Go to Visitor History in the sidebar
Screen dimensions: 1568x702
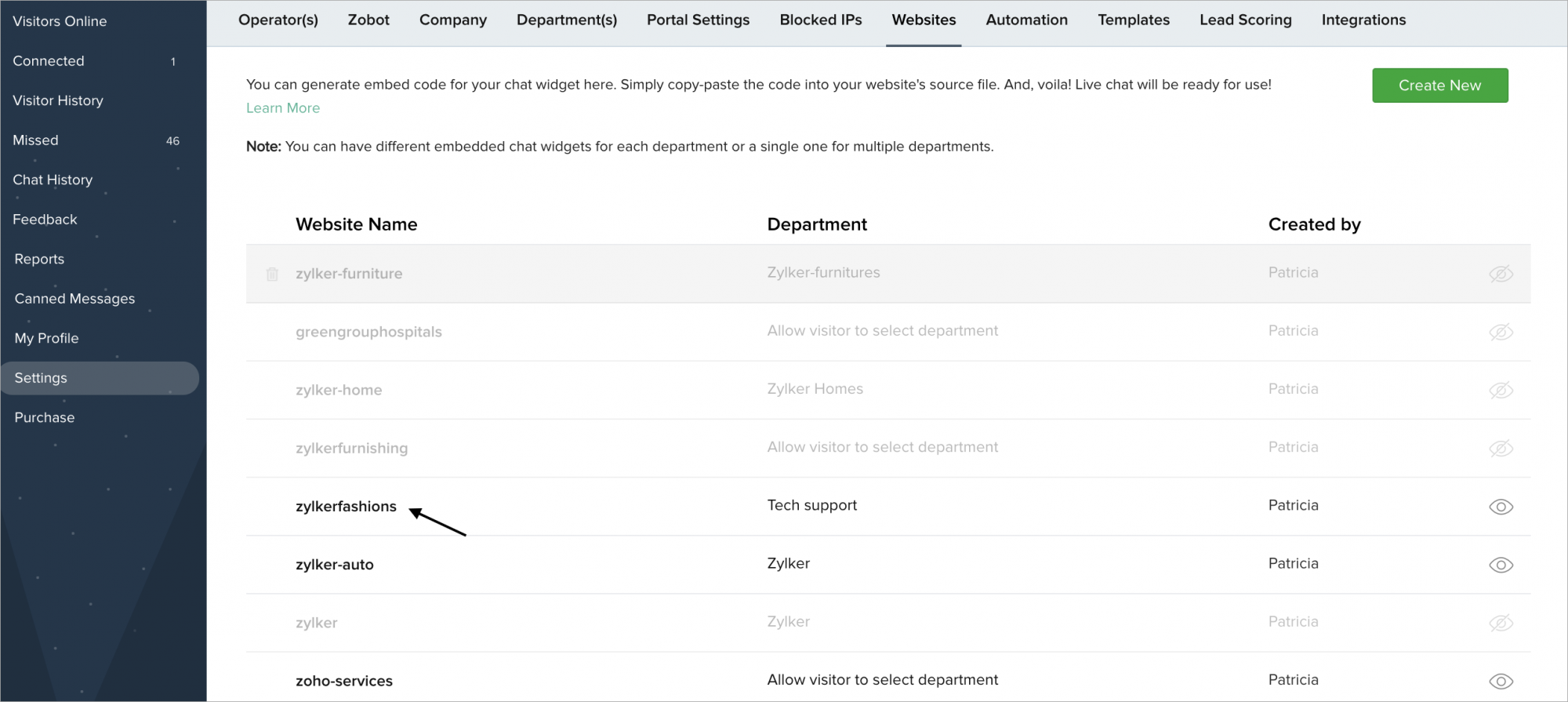click(x=58, y=100)
